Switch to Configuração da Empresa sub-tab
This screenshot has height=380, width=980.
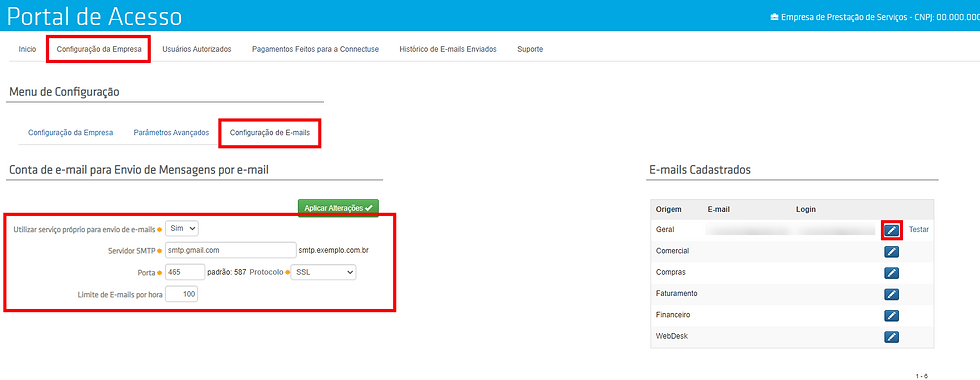(x=71, y=133)
